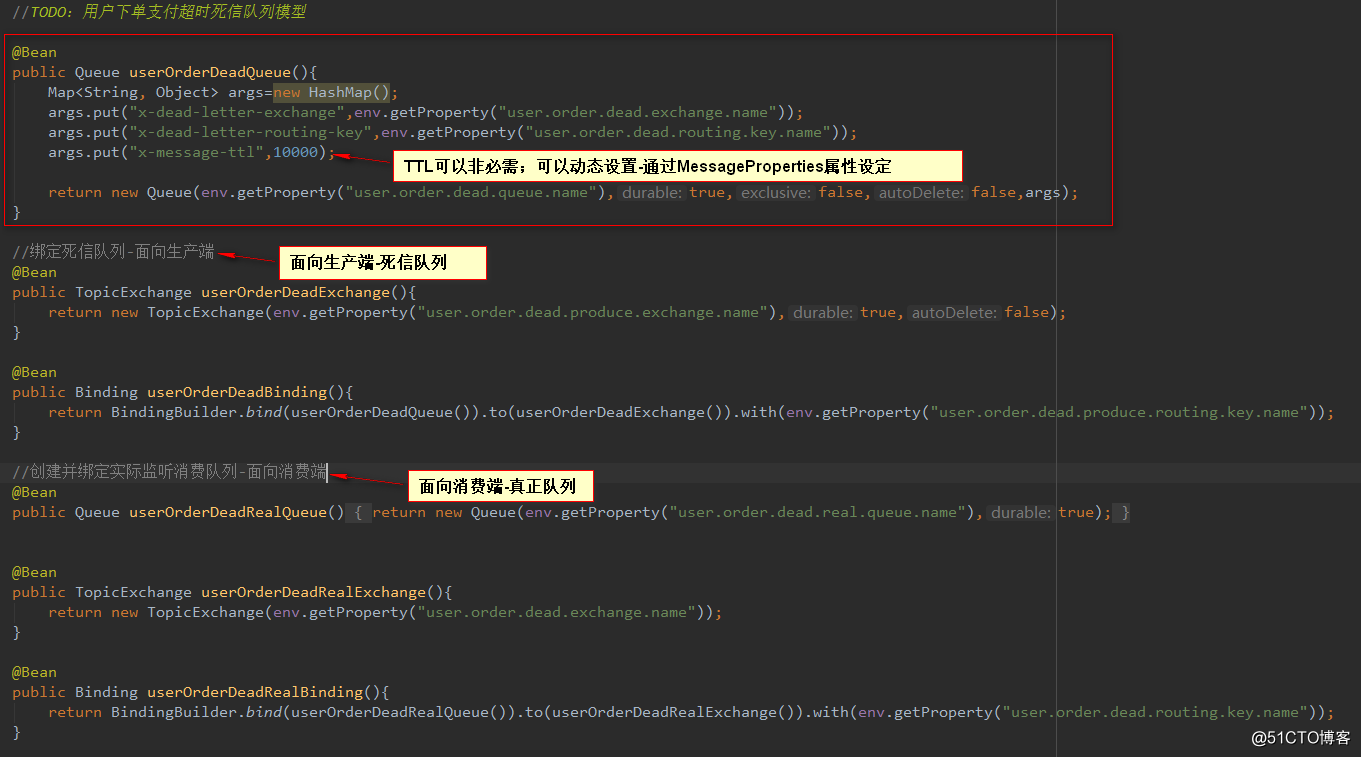Click durable: hint in the produce TopicExchange line
Viewport: 1361px width, 757px height.
823,312
